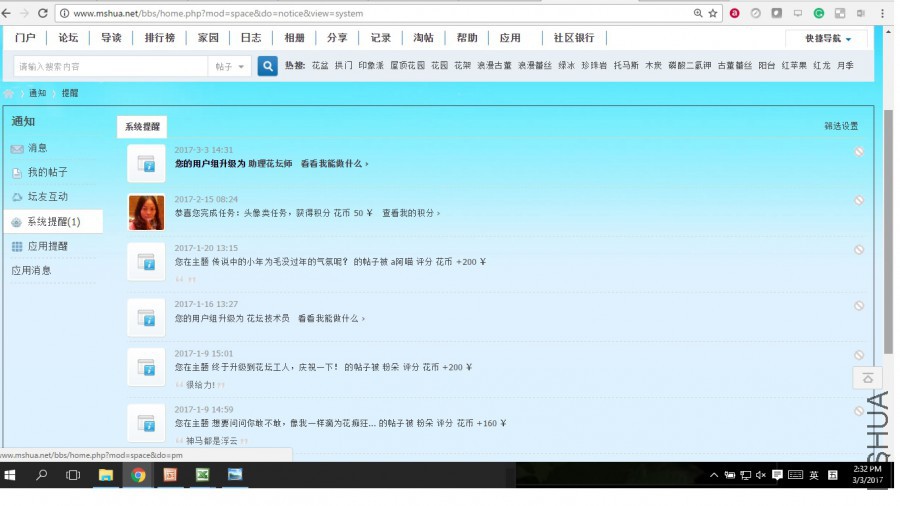Show hidden system tray icons

pyautogui.click(x=714, y=475)
